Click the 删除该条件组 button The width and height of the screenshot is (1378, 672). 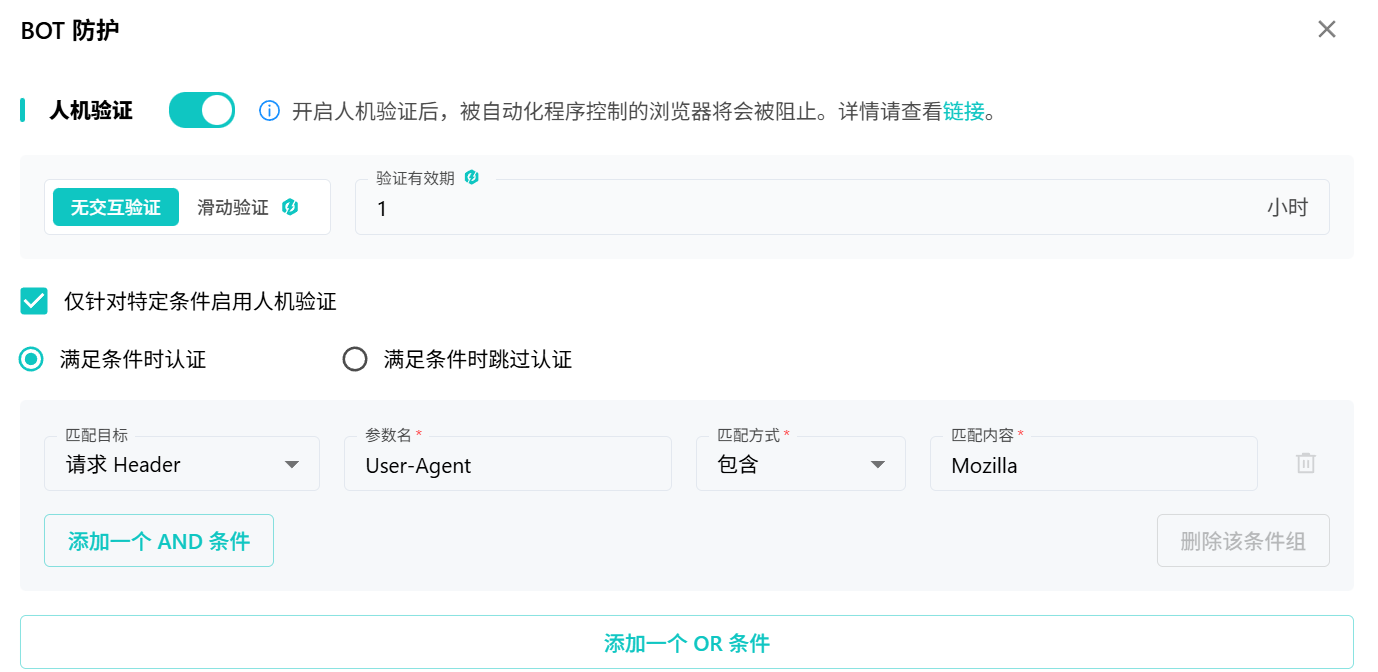(1243, 540)
